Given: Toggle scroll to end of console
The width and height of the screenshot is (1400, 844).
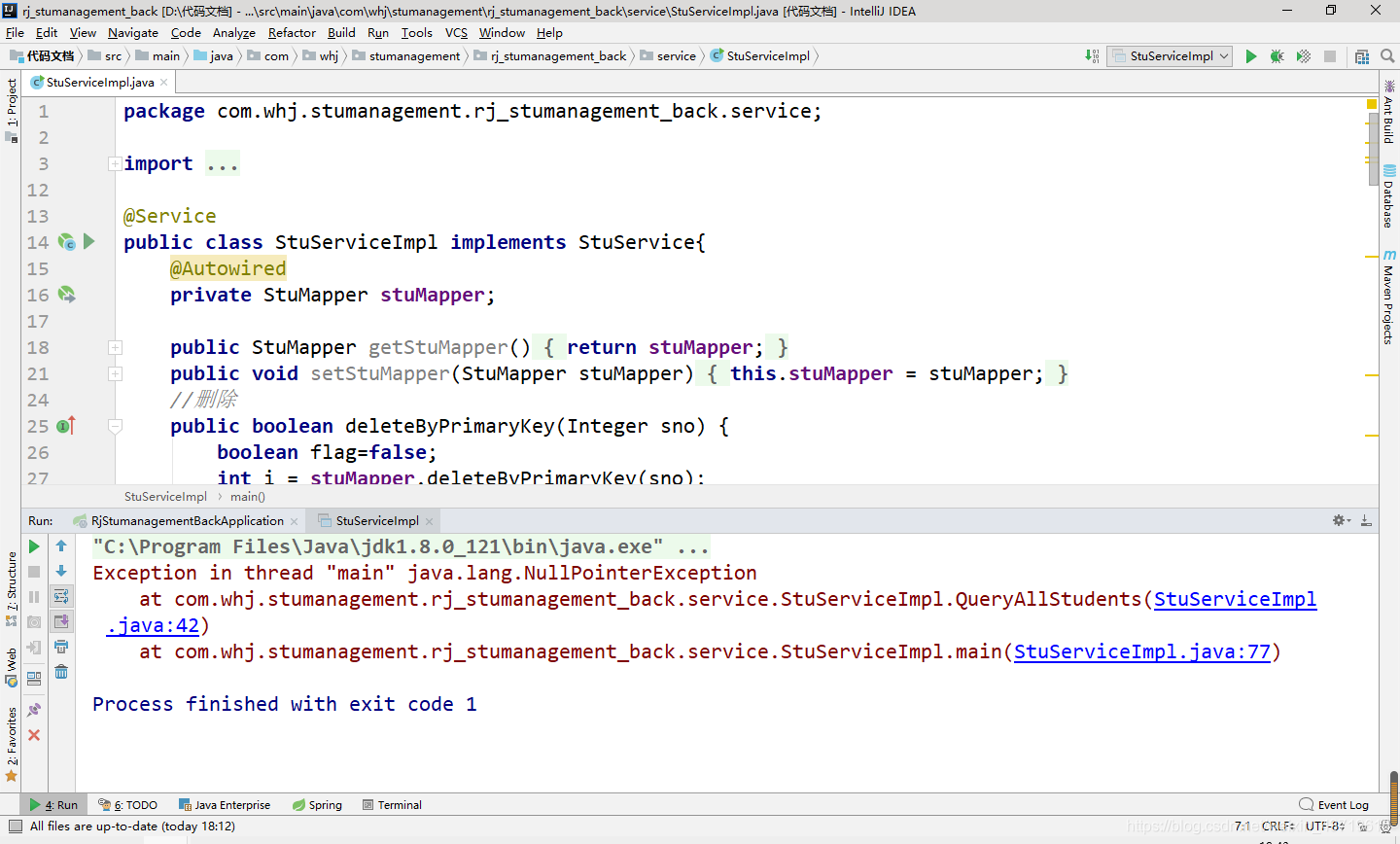Looking at the screenshot, I should pyautogui.click(x=61, y=621).
